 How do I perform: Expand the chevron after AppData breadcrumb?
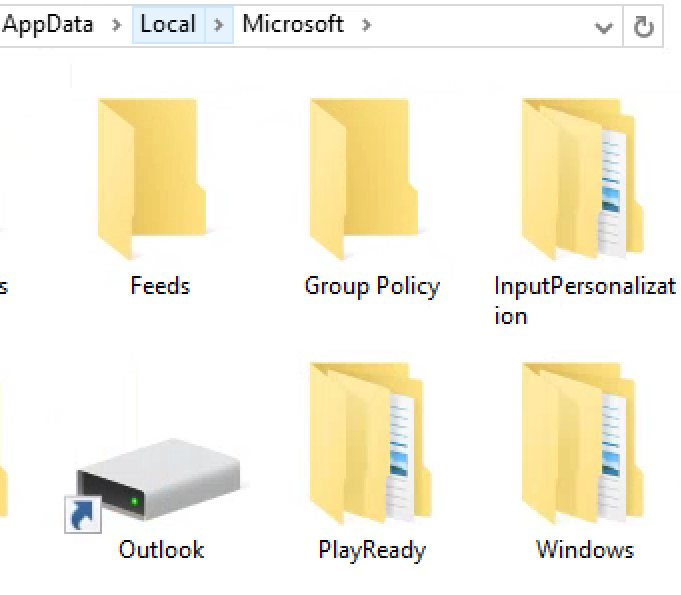[x=116, y=25]
